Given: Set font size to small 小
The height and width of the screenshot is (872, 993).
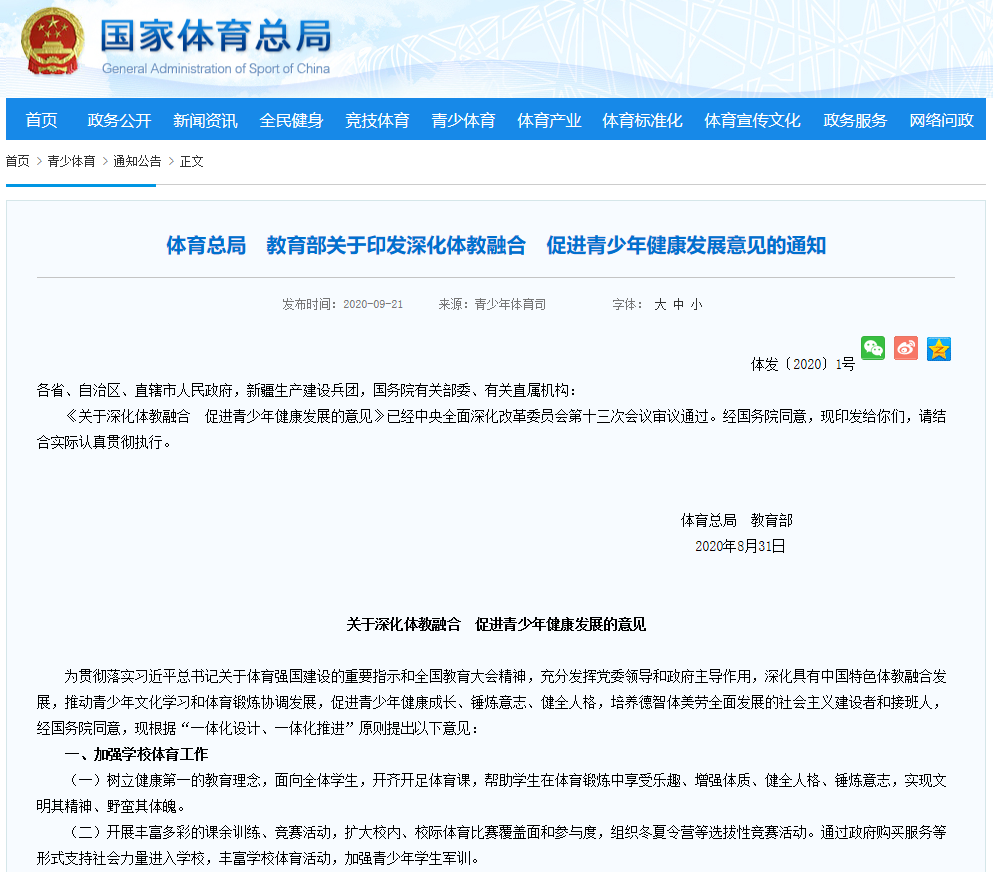Looking at the screenshot, I should 696,304.
